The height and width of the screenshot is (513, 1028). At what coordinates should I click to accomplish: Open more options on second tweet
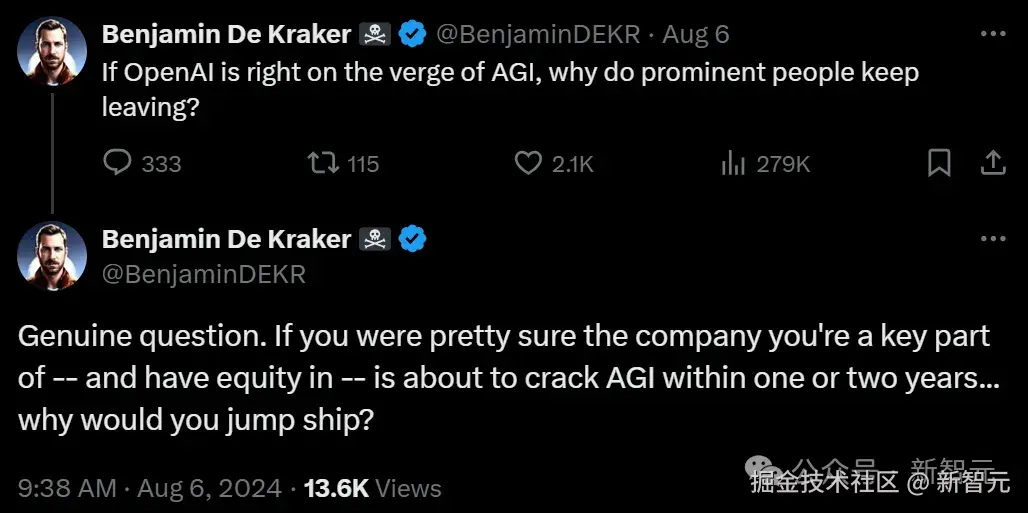[992, 239]
